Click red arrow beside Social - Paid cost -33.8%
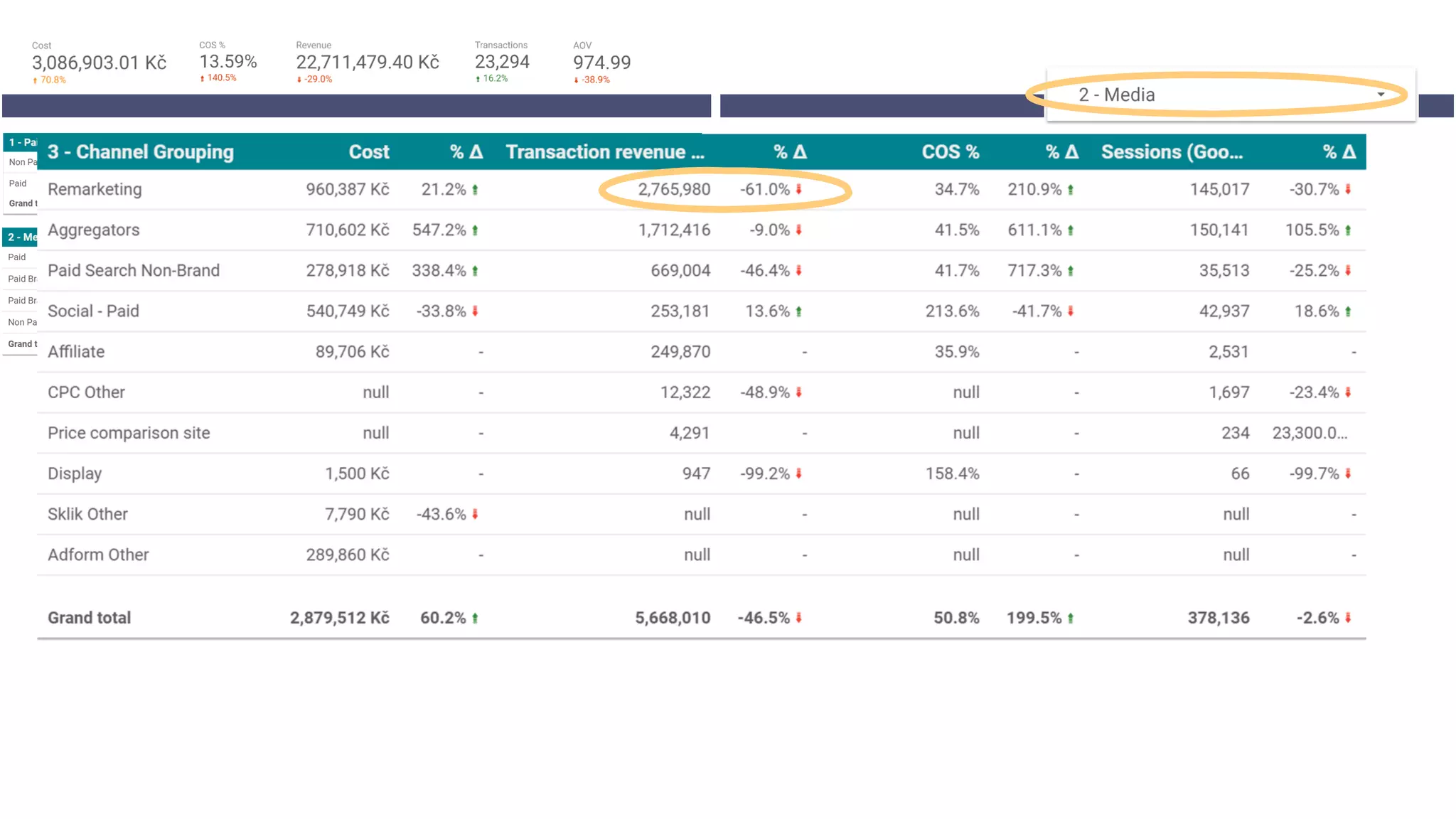Screen dimensions: 1456x819 click(x=475, y=311)
